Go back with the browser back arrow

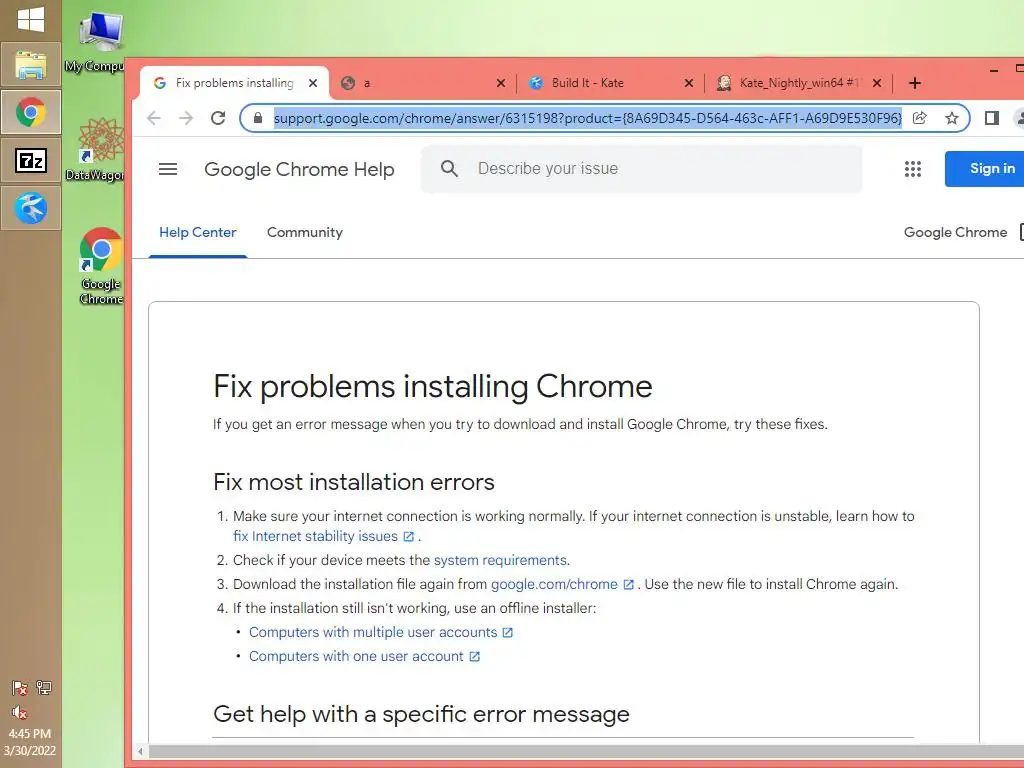(154, 118)
